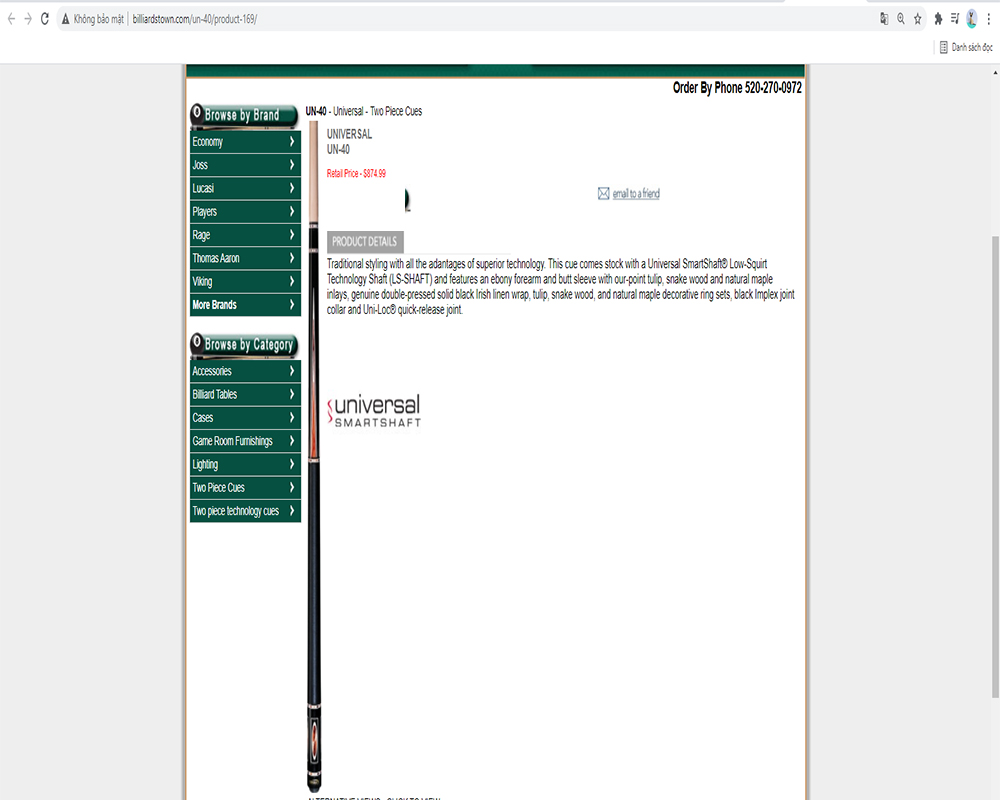Viewport: 1000px width, 800px height.
Task: Click the browser forward arrow
Action: (27, 19)
